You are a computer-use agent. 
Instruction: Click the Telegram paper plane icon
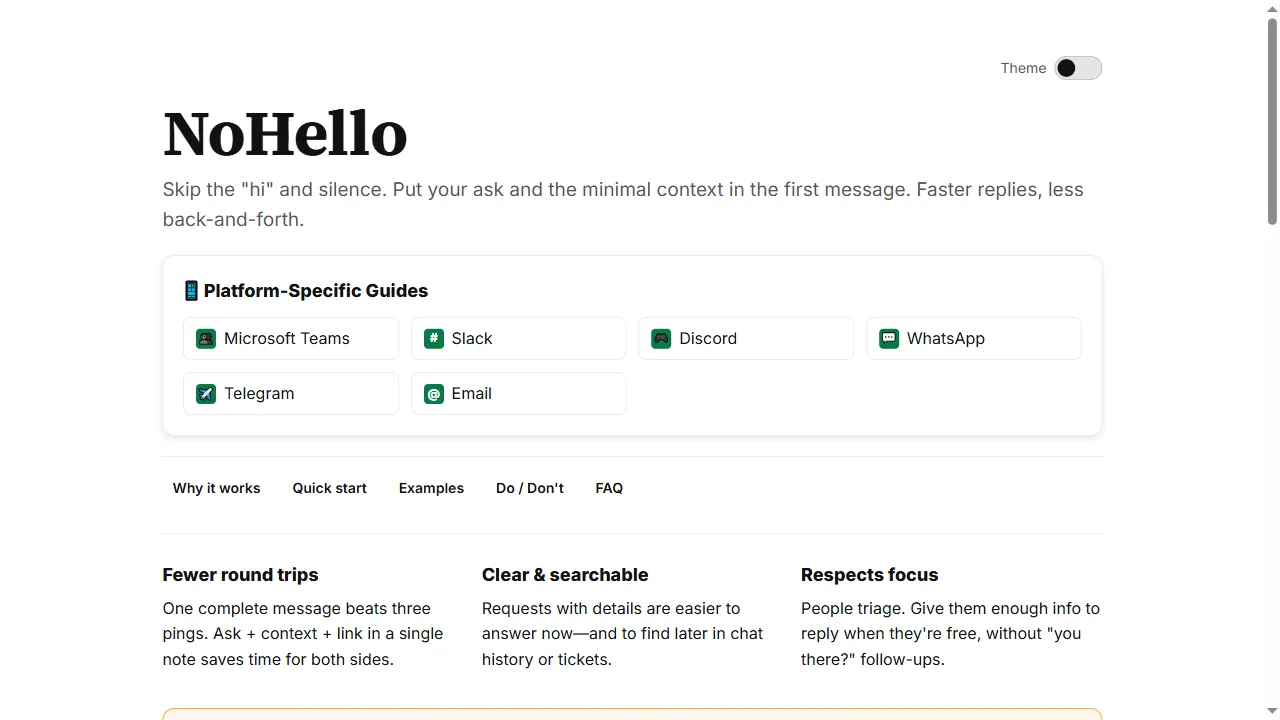[205, 393]
